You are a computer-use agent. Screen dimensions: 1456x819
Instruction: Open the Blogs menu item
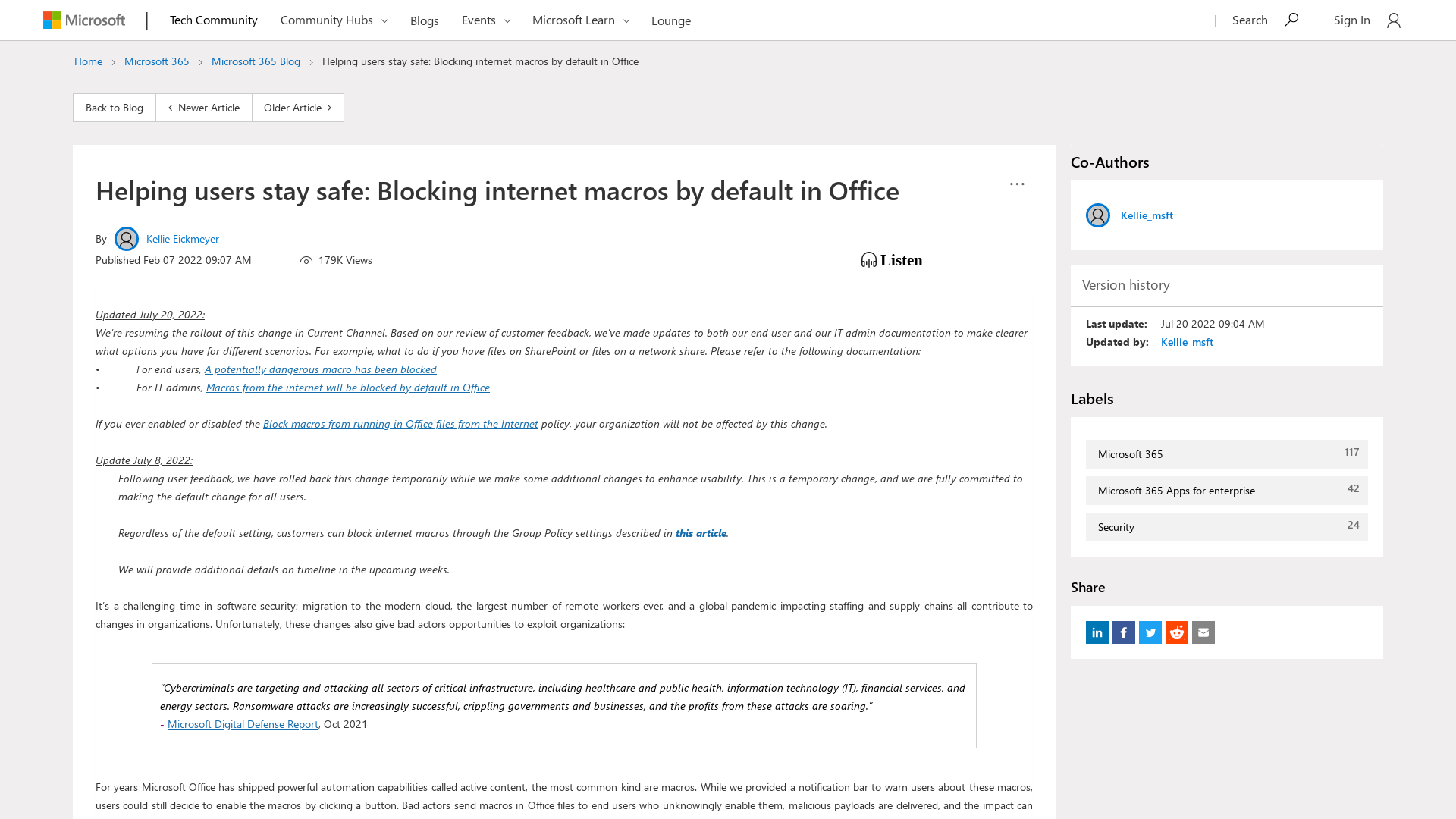tap(425, 20)
